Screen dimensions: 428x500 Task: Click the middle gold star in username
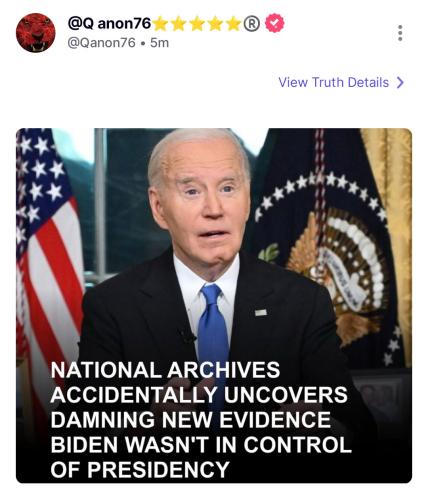pyautogui.click(x=197, y=24)
